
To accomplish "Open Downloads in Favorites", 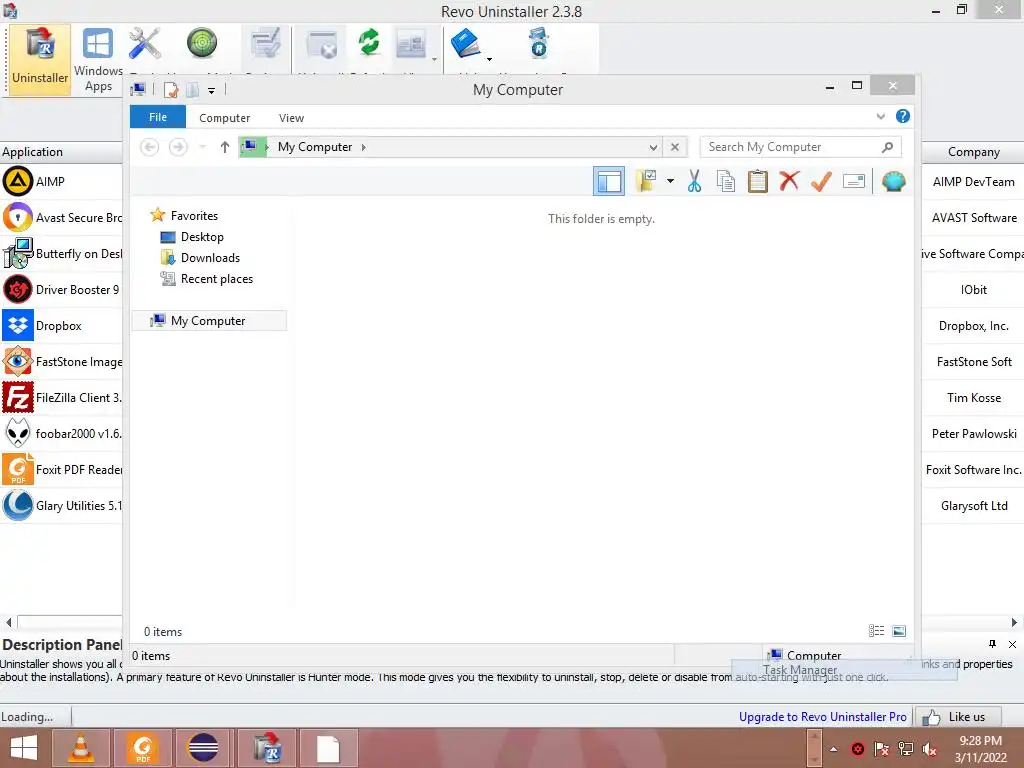I will tap(210, 257).
